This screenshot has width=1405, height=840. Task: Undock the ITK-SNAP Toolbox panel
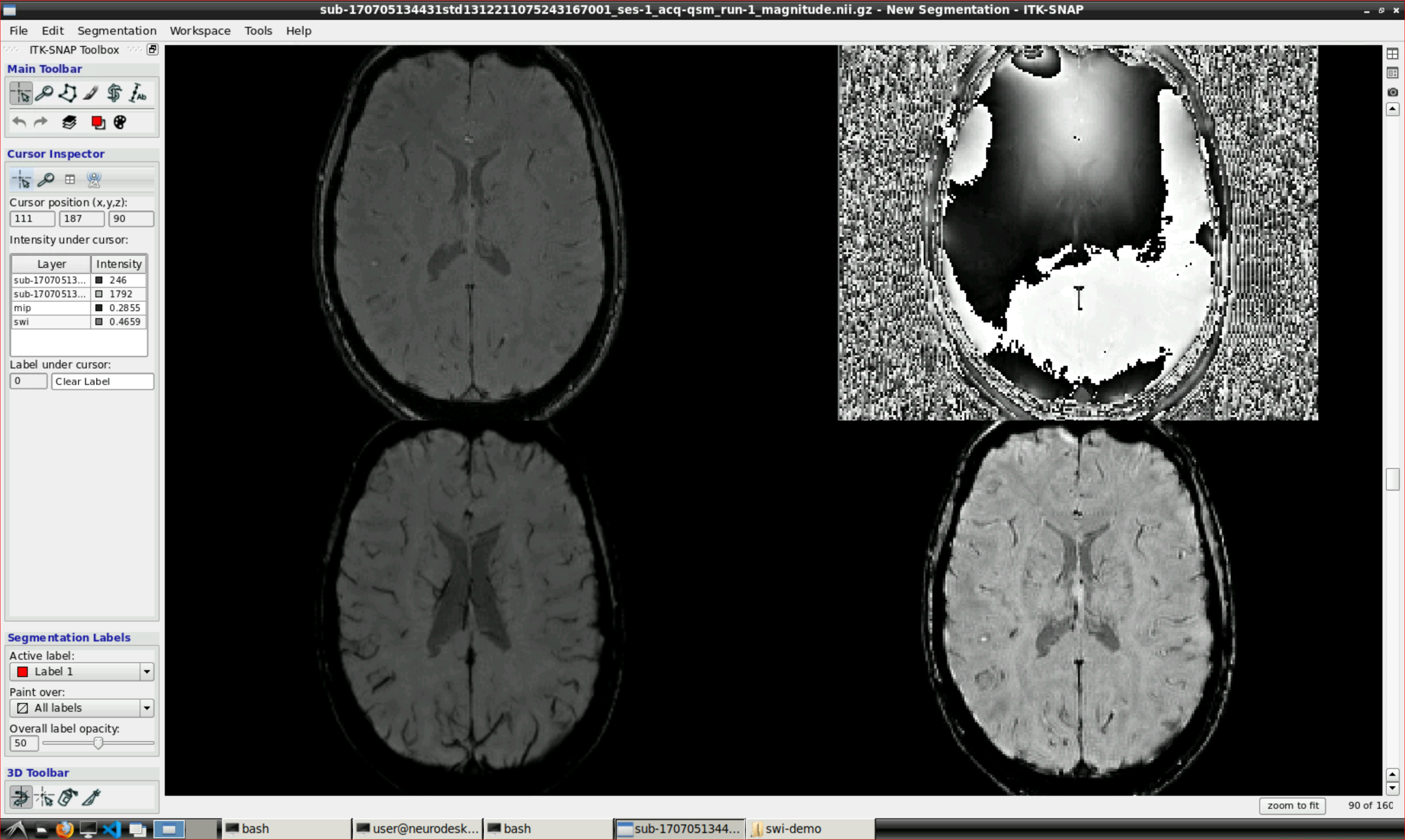(x=152, y=50)
